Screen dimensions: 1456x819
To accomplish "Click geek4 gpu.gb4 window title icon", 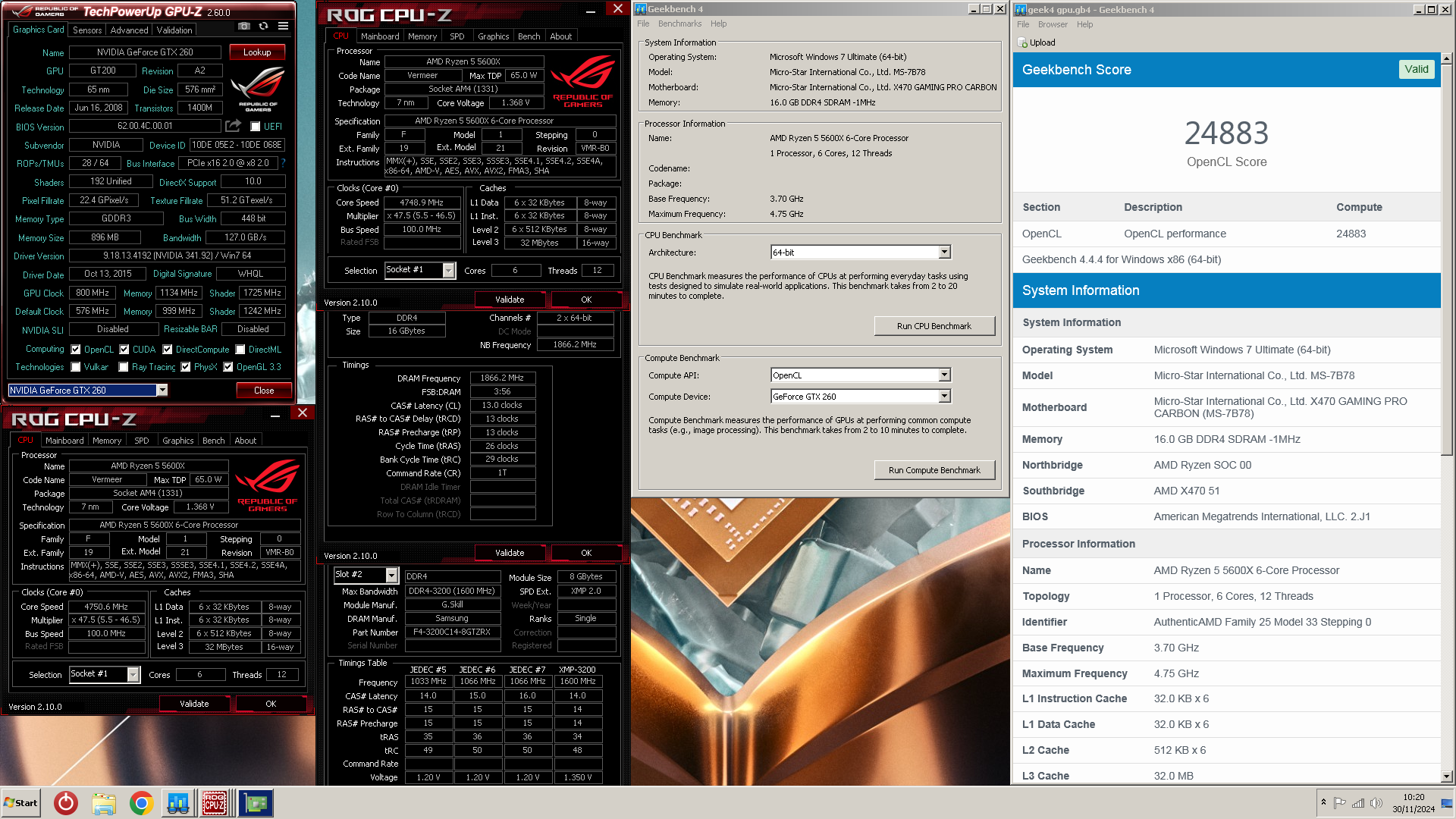I will [x=1021, y=9].
